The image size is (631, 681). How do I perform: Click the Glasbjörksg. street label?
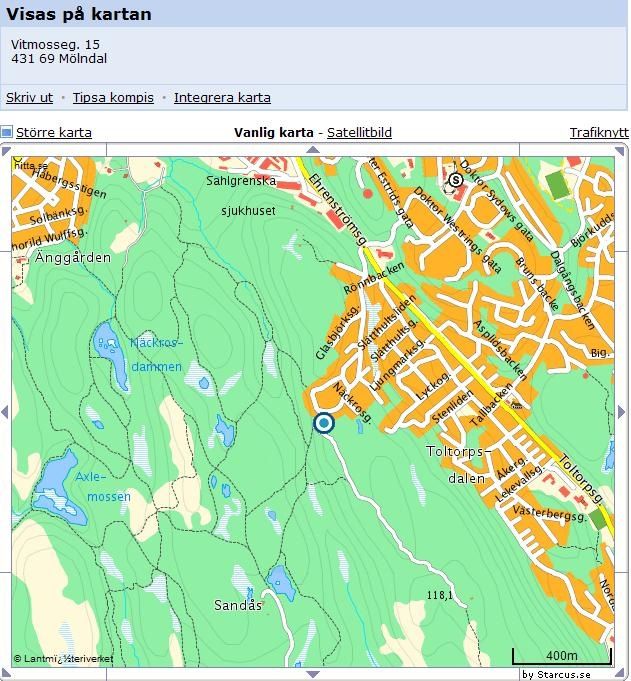[337, 333]
